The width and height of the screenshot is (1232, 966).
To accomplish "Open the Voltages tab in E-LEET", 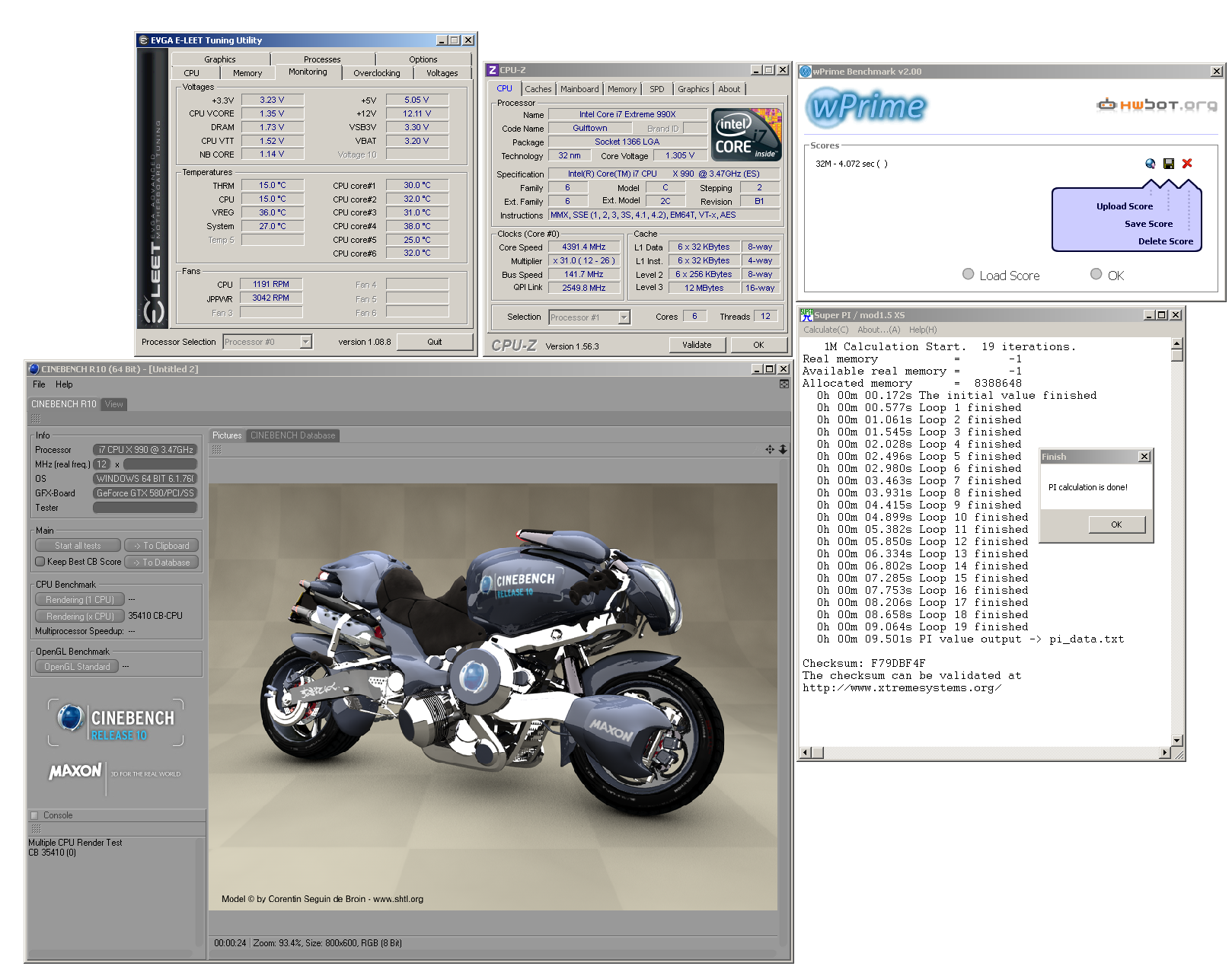I will click(x=442, y=73).
